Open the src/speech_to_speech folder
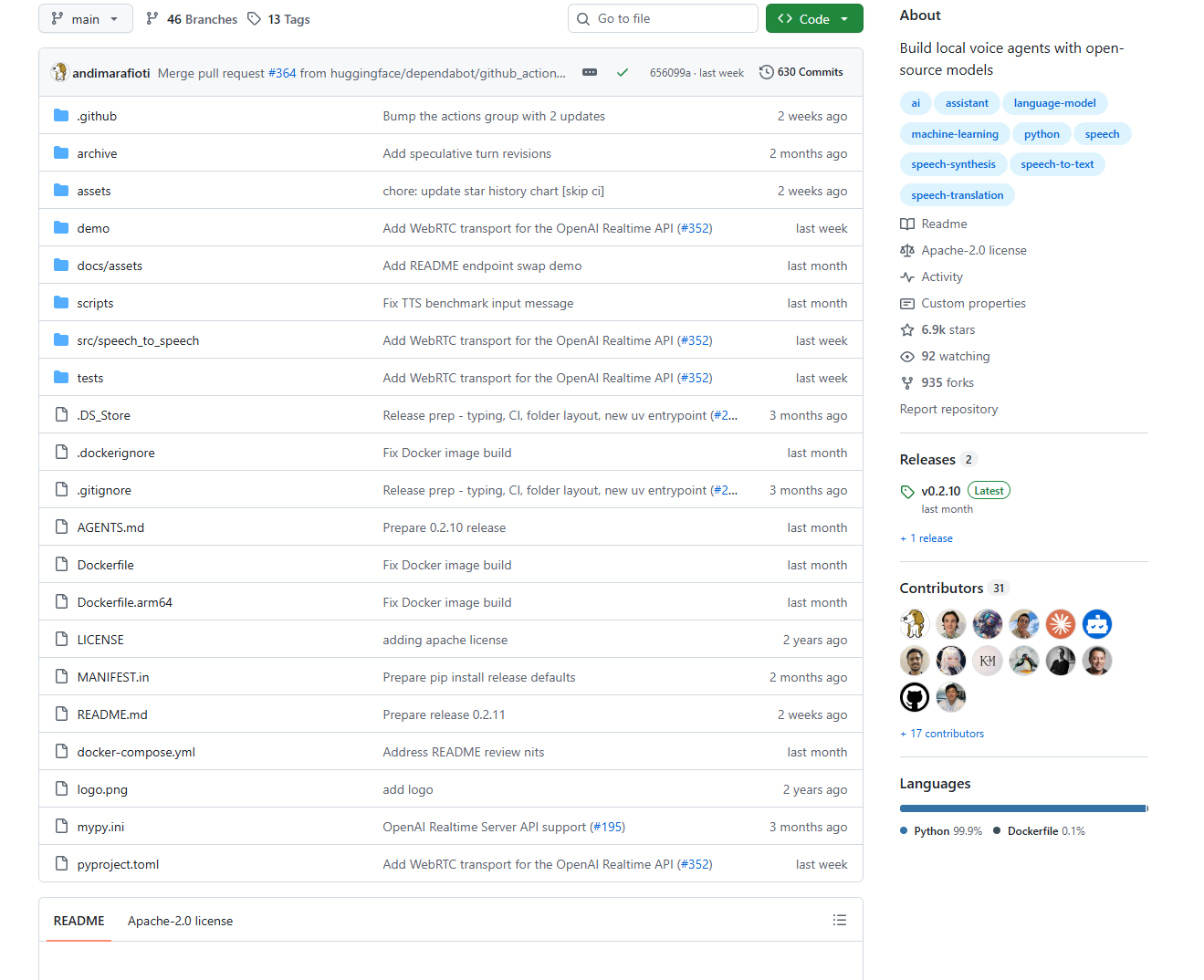This screenshot has width=1204, height=980. [x=138, y=340]
